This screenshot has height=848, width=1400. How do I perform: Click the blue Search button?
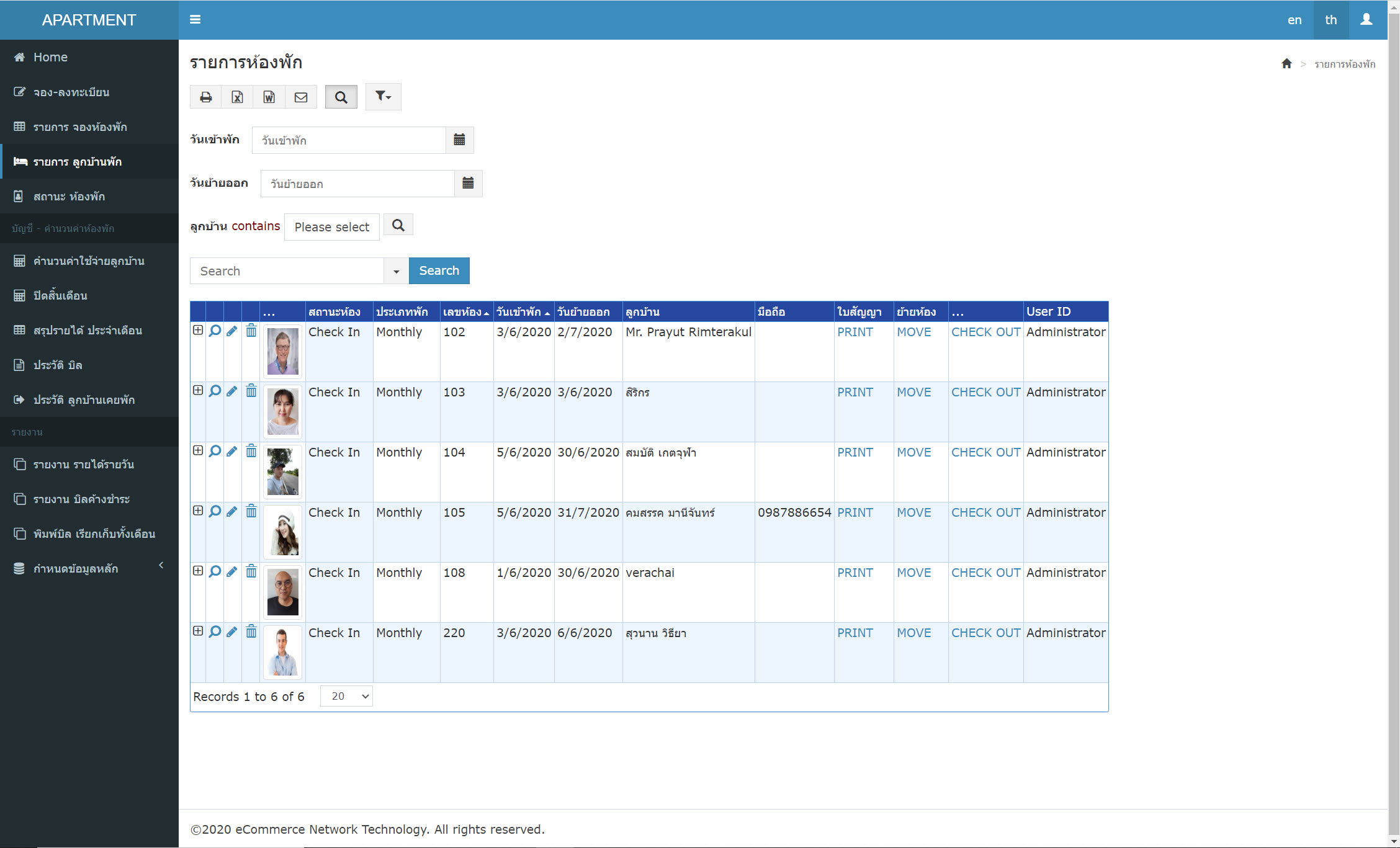pos(439,271)
